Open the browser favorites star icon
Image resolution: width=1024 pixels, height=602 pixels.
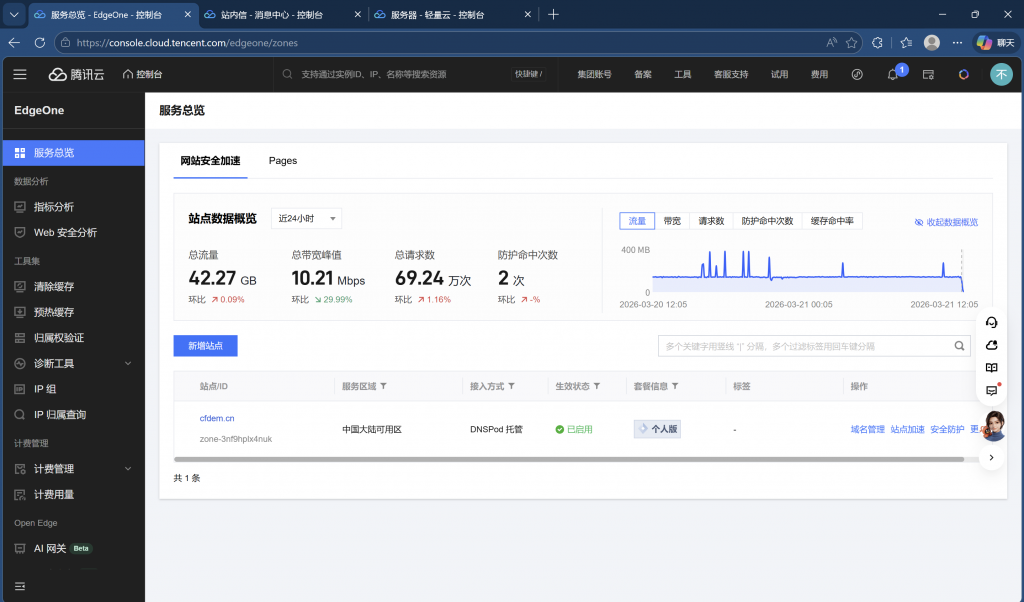pos(851,43)
